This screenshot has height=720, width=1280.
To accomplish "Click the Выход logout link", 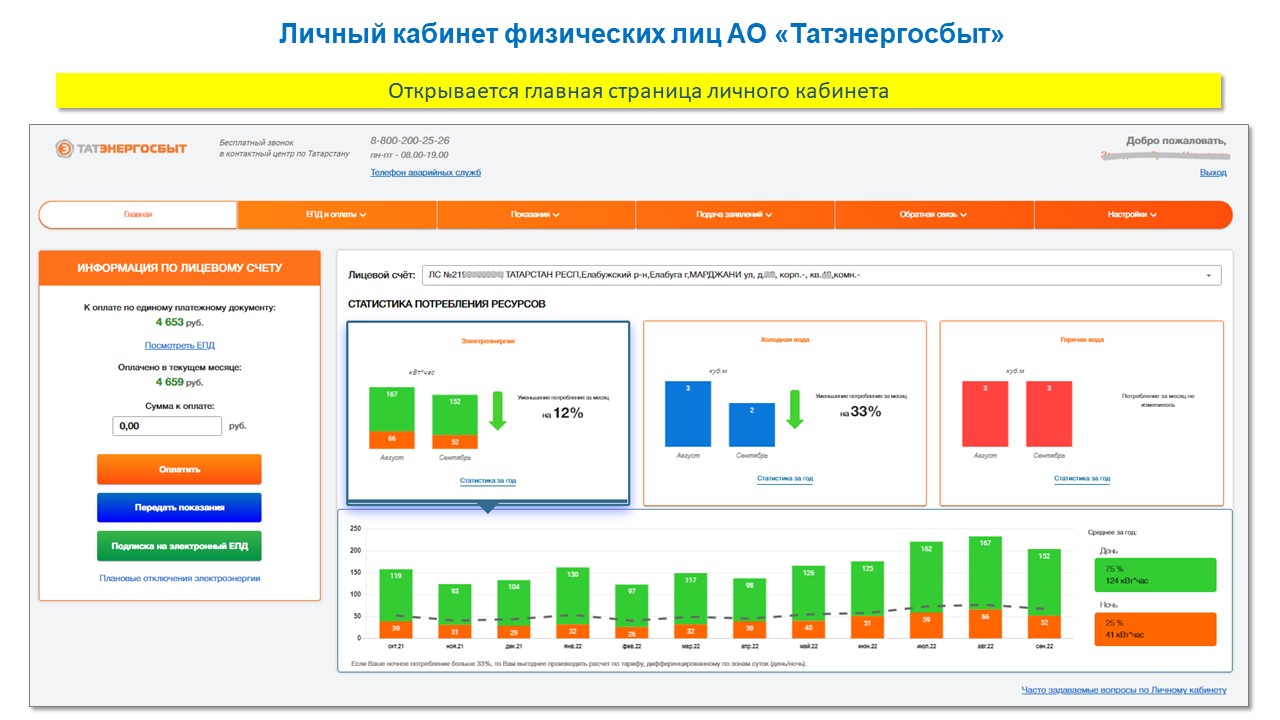I will (x=1212, y=172).
